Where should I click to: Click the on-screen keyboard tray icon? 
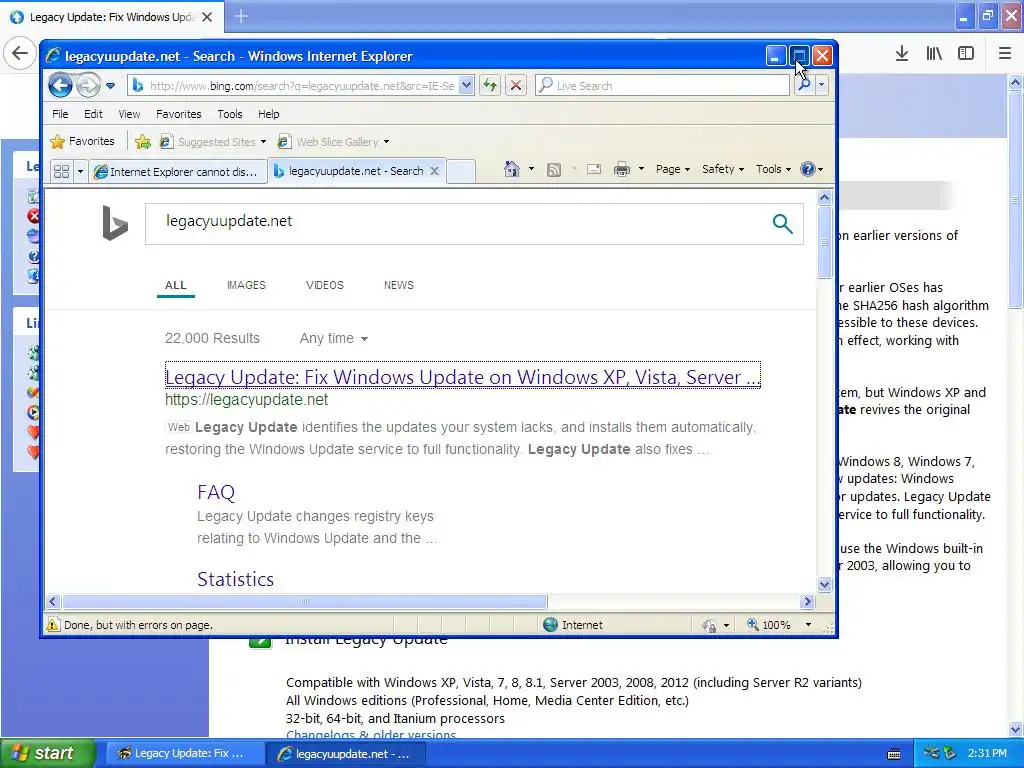[894, 754]
